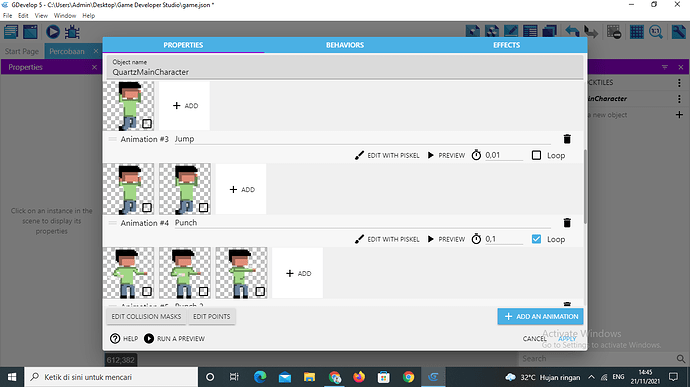690x387 pixels.
Task: Open options menu for QuartzMainCharacter object
Action: coord(679,99)
